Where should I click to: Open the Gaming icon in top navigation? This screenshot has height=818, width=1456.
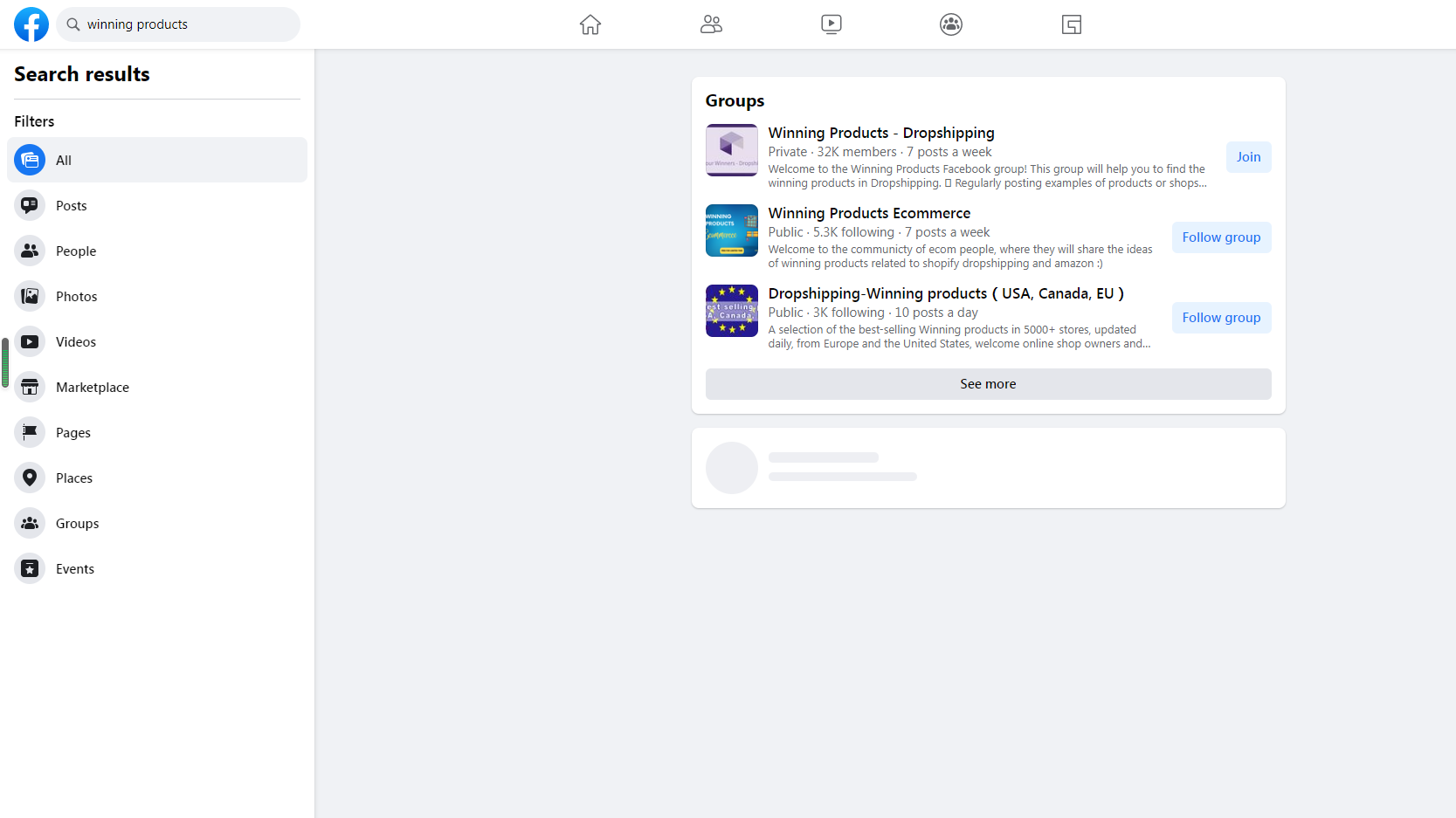(1072, 24)
